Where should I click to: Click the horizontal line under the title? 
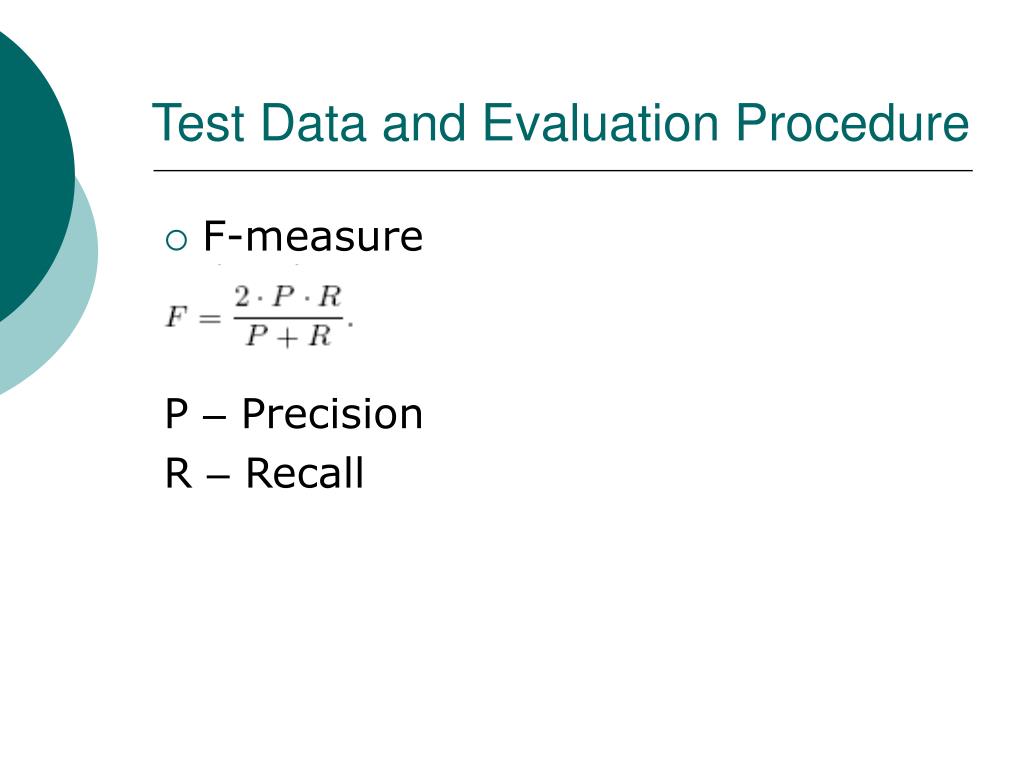pos(563,170)
